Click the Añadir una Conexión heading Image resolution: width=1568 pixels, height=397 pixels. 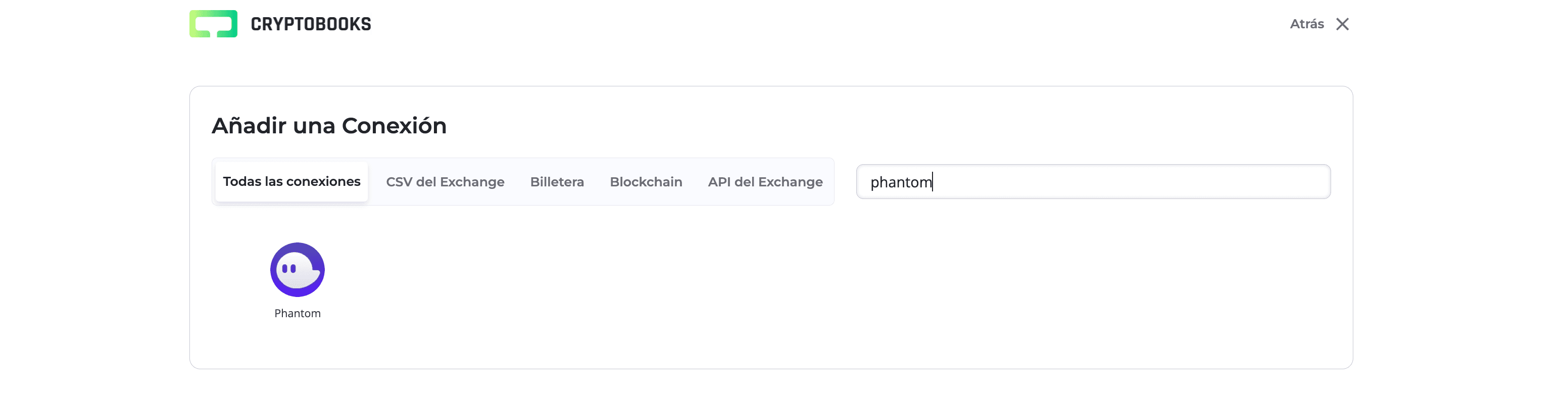pos(329,125)
